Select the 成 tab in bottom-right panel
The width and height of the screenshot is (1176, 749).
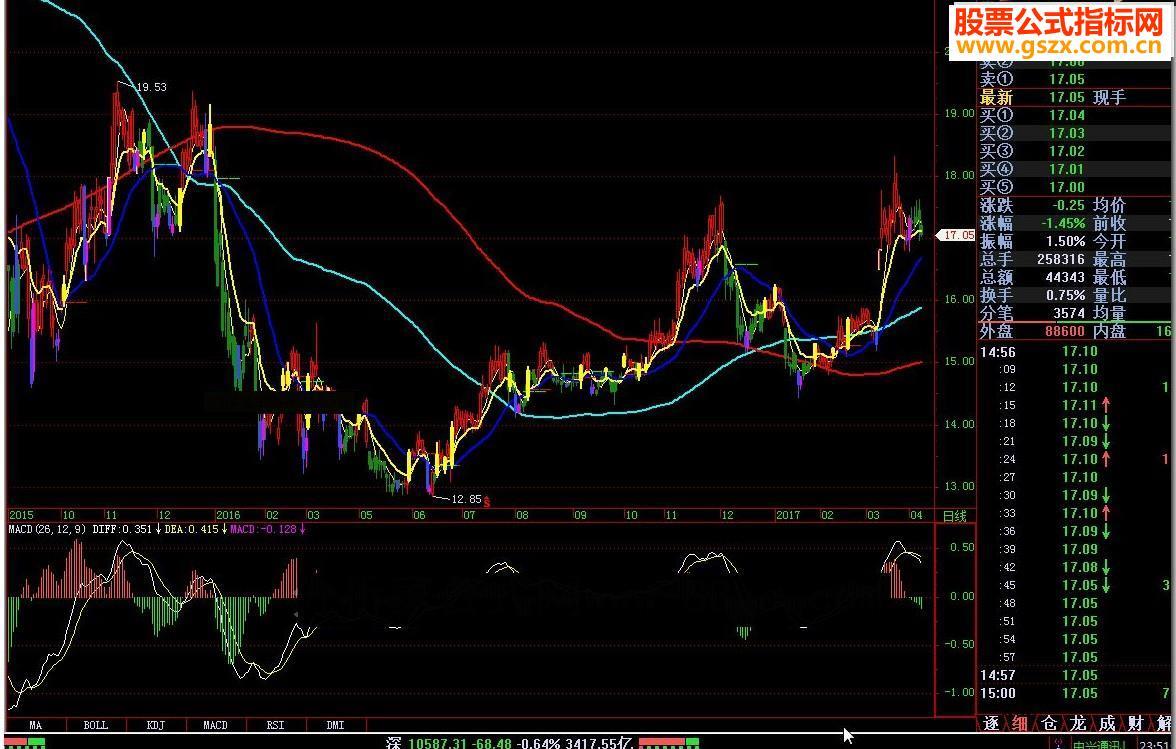pyautogui.click(x=1106, y=724)
